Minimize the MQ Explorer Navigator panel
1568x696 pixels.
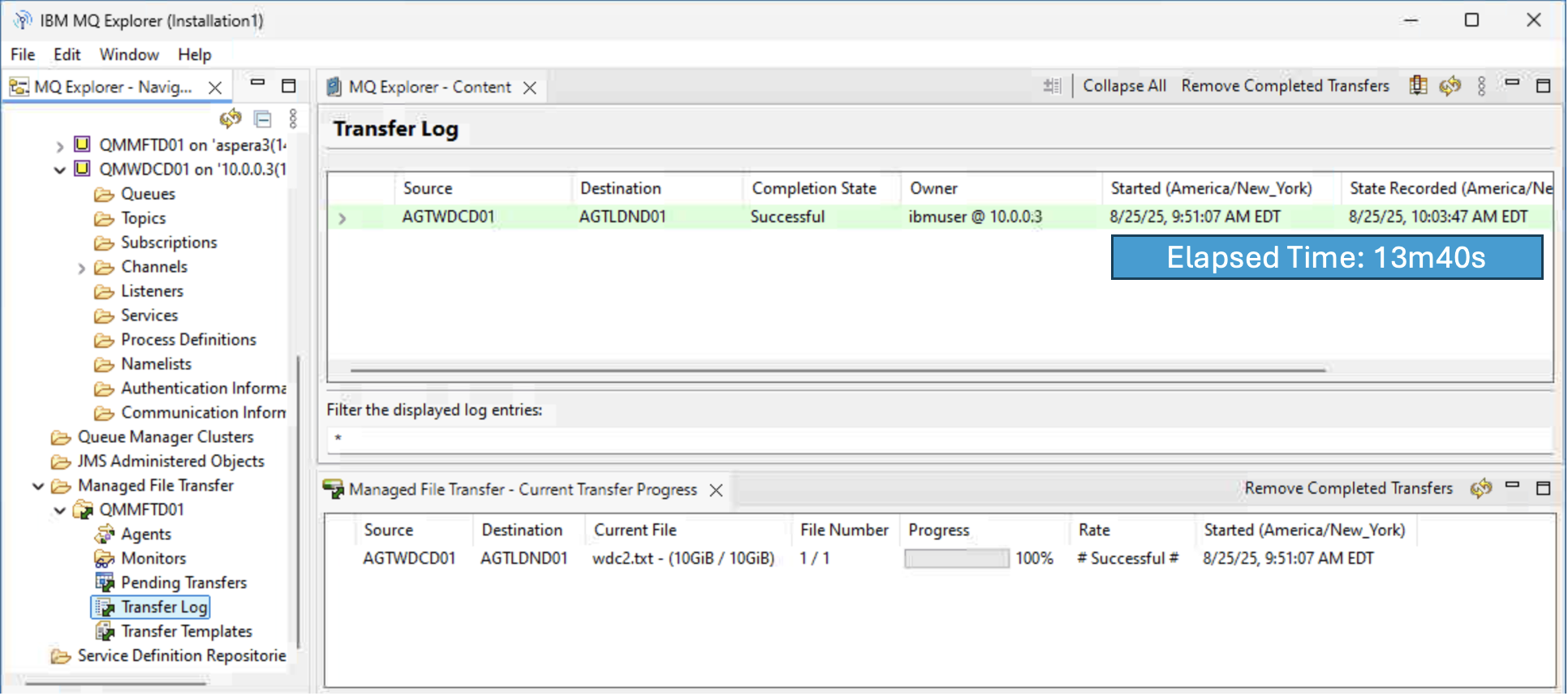(257, 83)
